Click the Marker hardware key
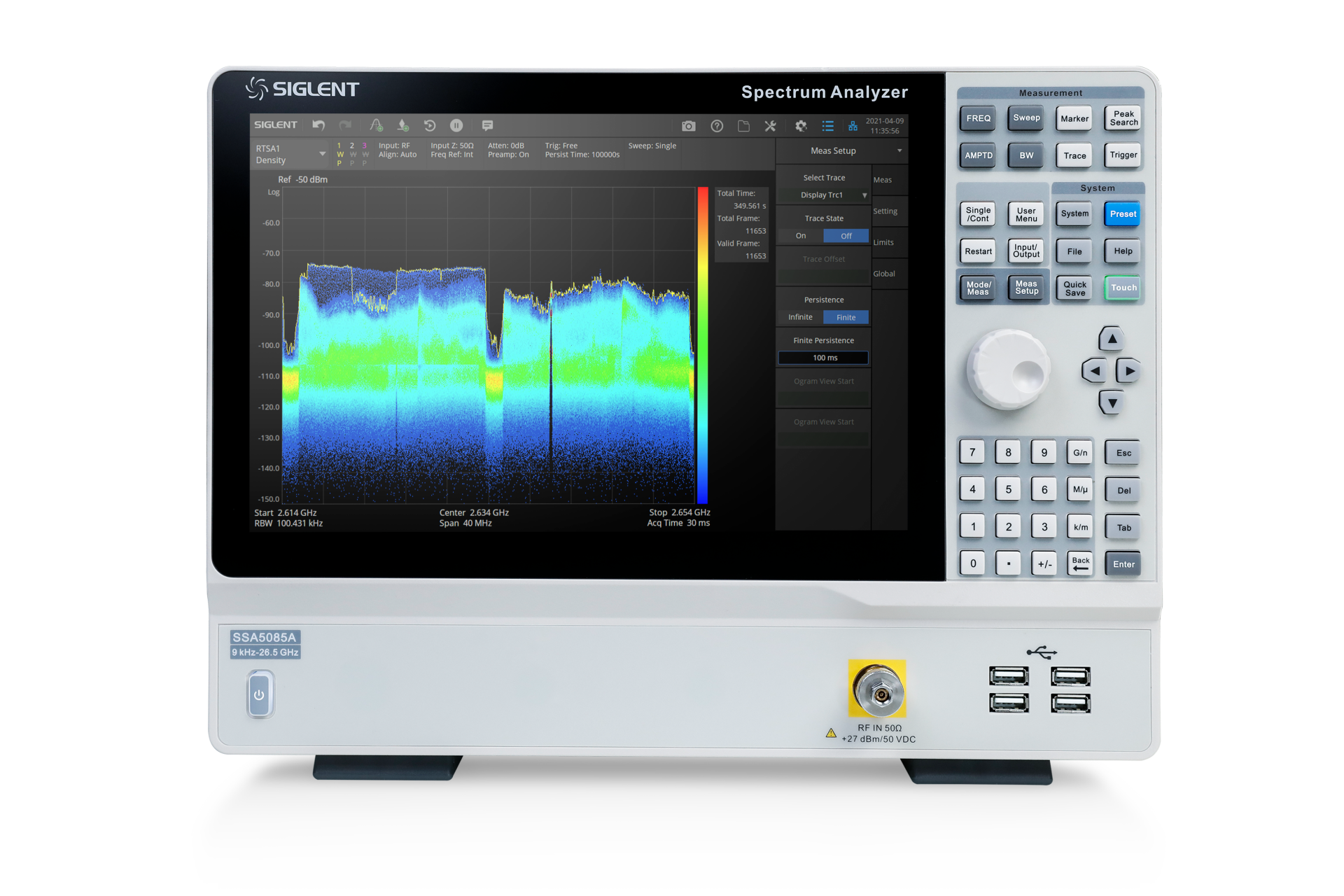Viewport: 1344px width, 896px height. click(1074, 118)
